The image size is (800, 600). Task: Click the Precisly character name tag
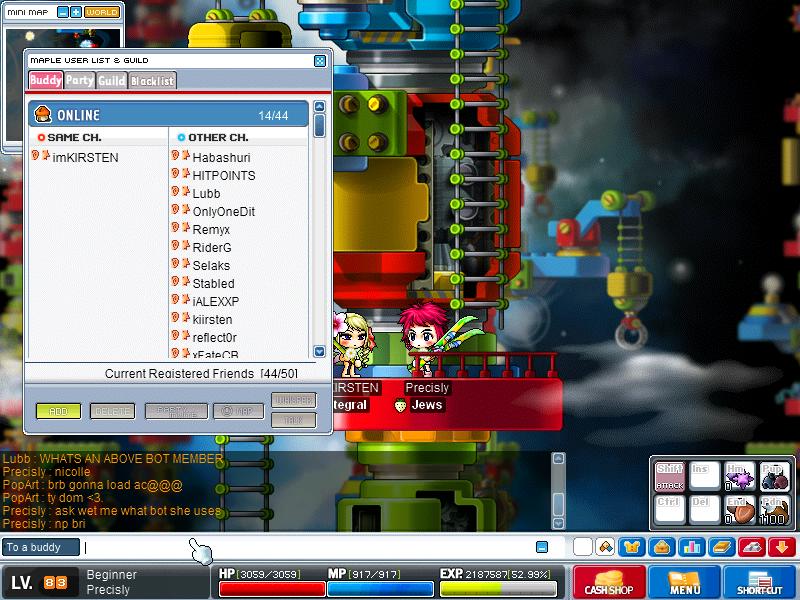click(x=427, y=388)
